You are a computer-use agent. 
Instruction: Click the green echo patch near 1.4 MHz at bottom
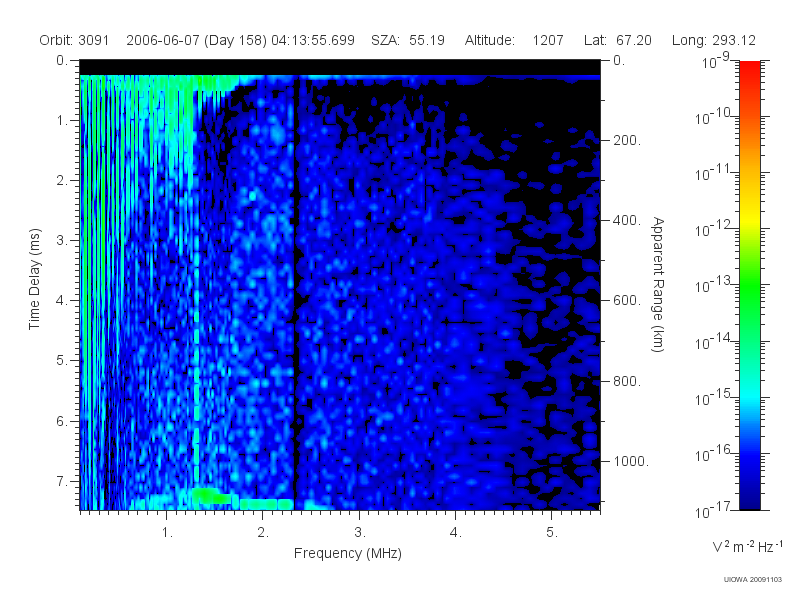pyautogui.click(x=211, y=495)
